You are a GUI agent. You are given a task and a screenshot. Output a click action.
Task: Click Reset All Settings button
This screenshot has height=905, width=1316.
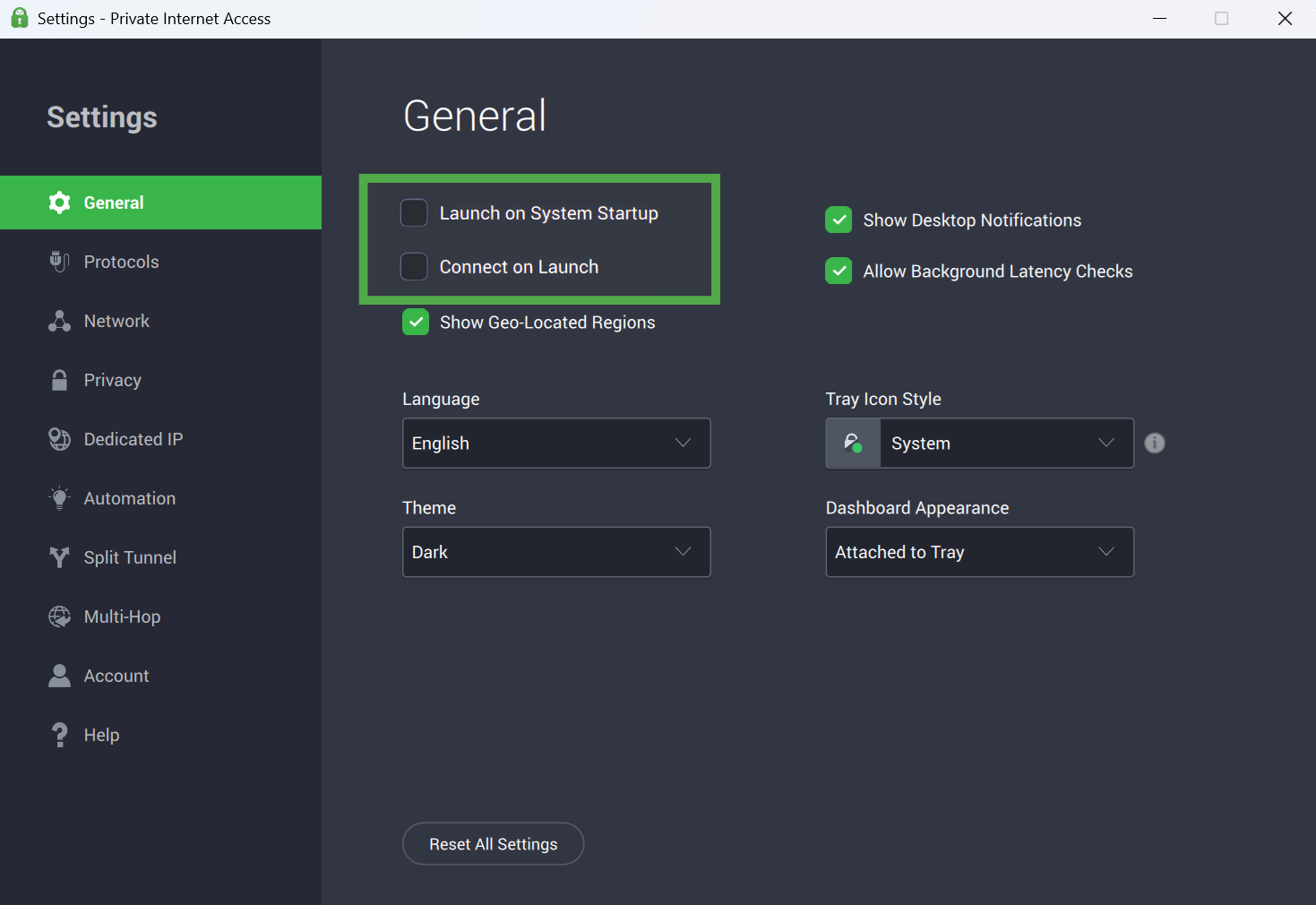494,844
